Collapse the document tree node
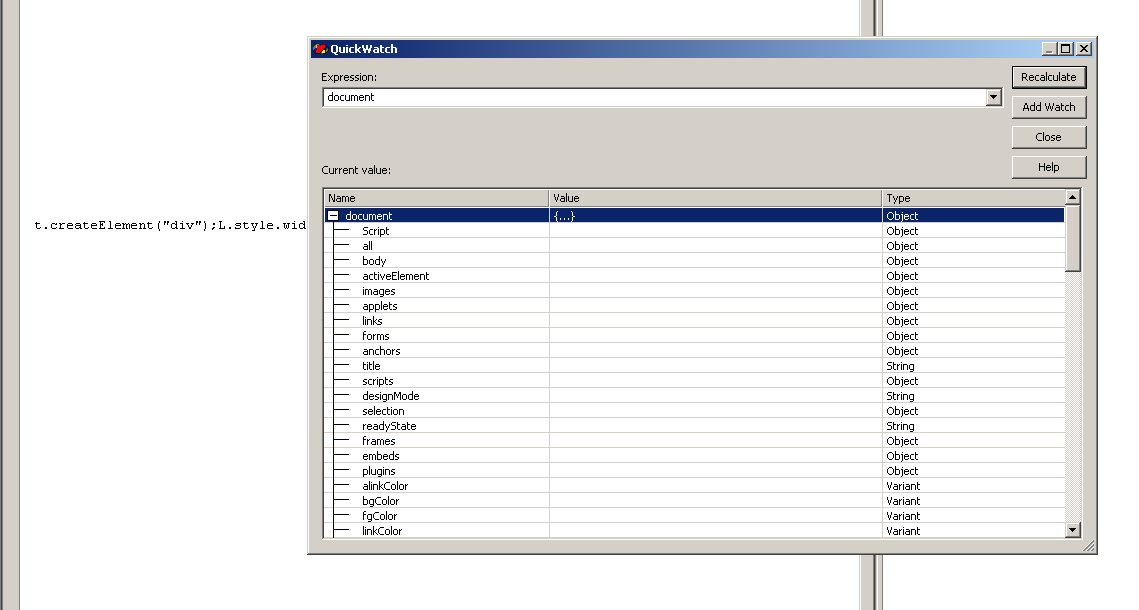 click(x=333, y=216)
